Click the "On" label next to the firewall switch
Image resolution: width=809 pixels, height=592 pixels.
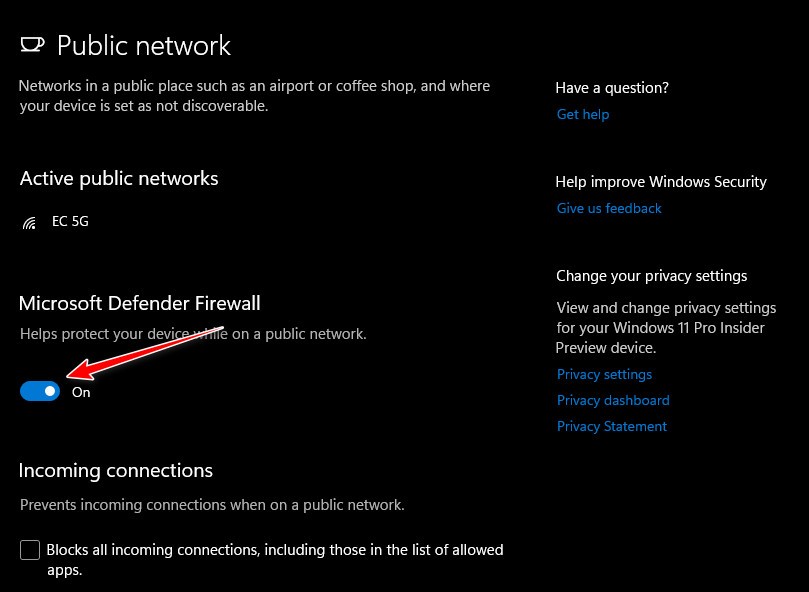pyautogui.click(x=81, y=392)
